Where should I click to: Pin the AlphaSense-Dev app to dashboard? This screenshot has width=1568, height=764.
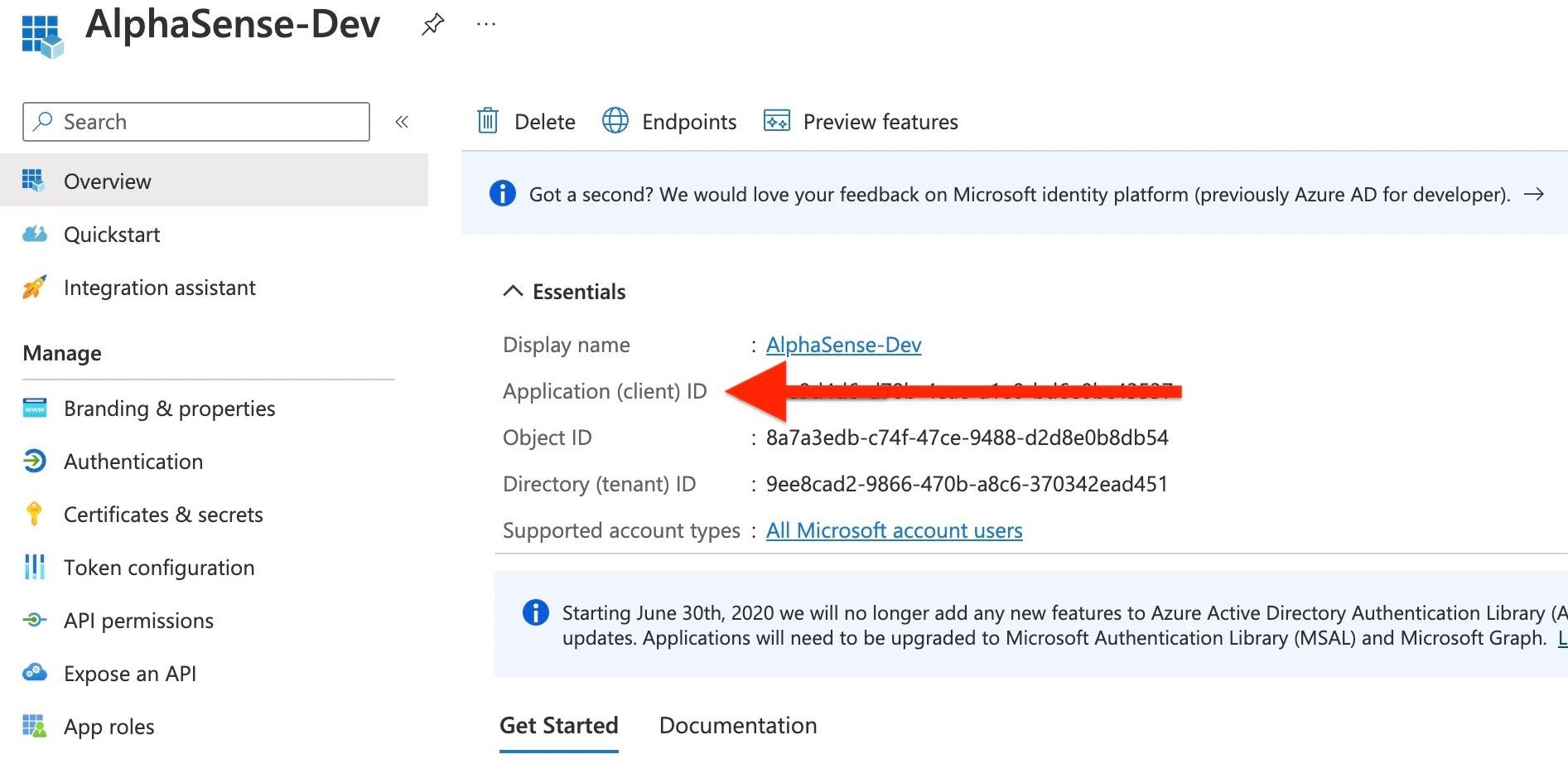point(432,25)
